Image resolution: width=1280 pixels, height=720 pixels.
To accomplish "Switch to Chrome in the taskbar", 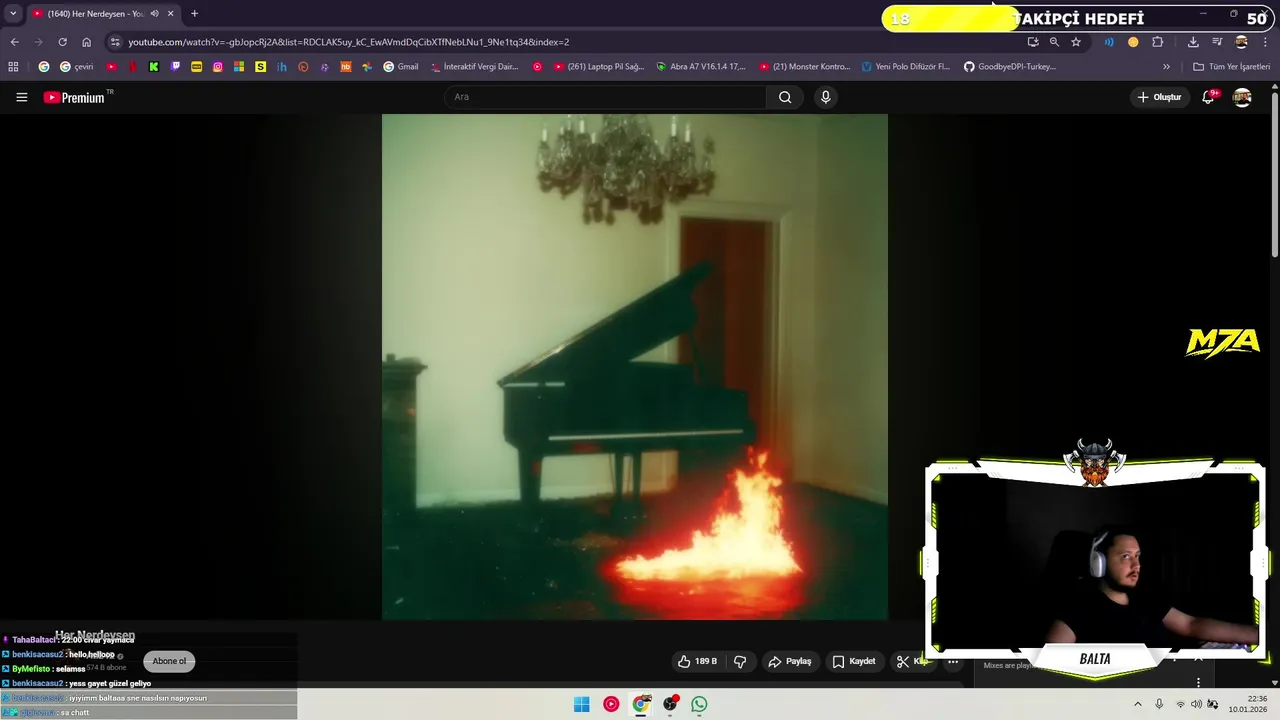I will coord(641,704).
